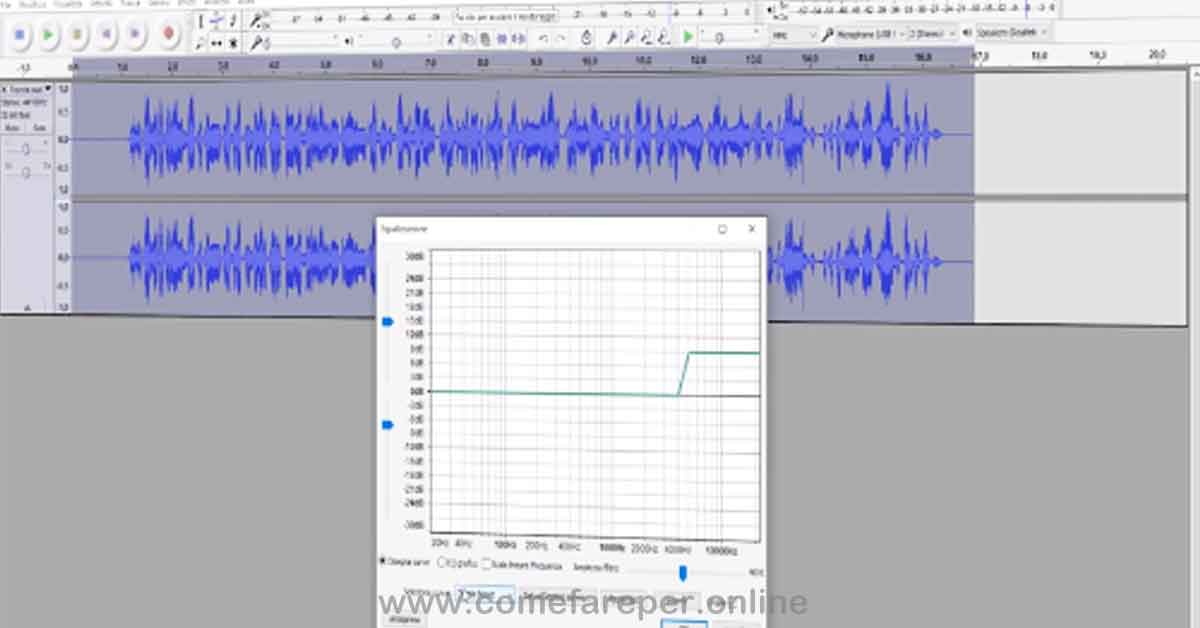Screen dimensions: 1200x628
Task: Select the Selection tool in the toolbar
Action: (x=201, y=21)
